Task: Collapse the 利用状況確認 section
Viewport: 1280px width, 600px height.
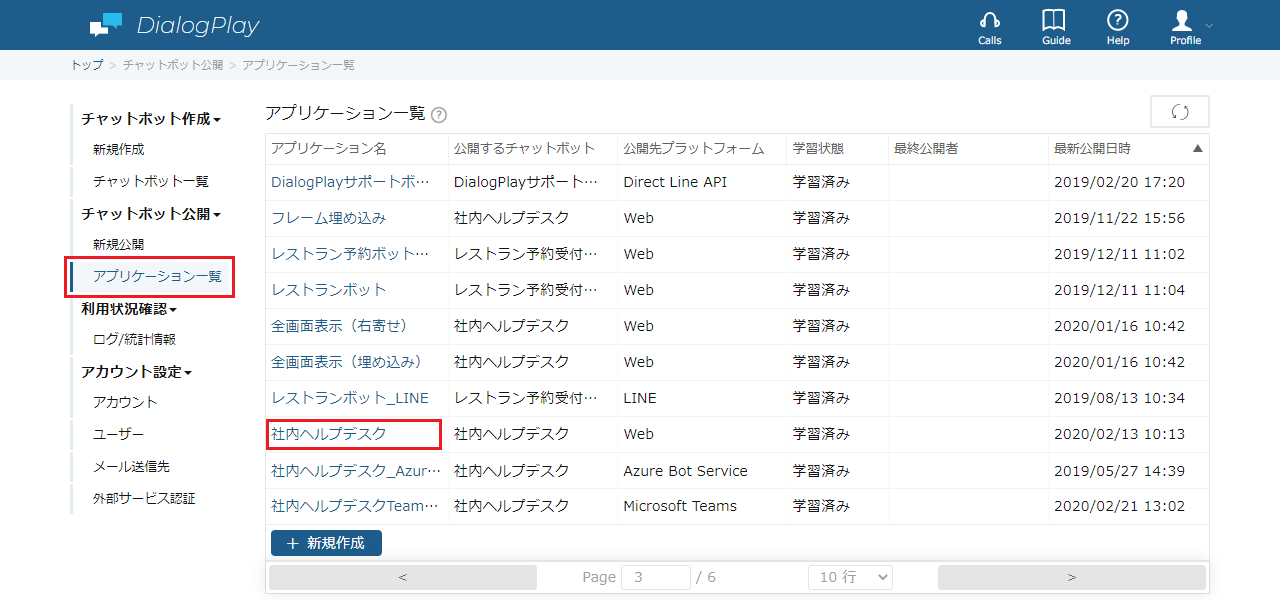Action: click(x=129, y=309)
